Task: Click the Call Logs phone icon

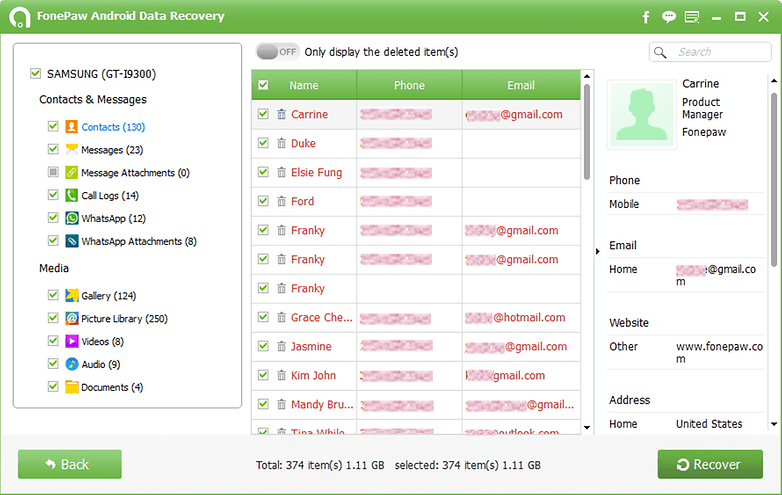Action: click(72, 195)
